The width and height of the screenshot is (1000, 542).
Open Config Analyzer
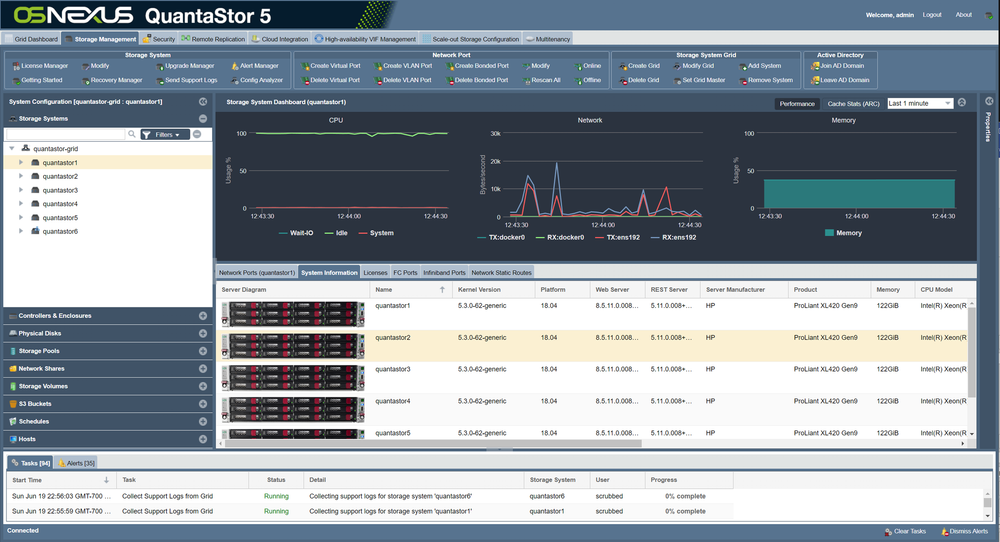tap(257, 80)
